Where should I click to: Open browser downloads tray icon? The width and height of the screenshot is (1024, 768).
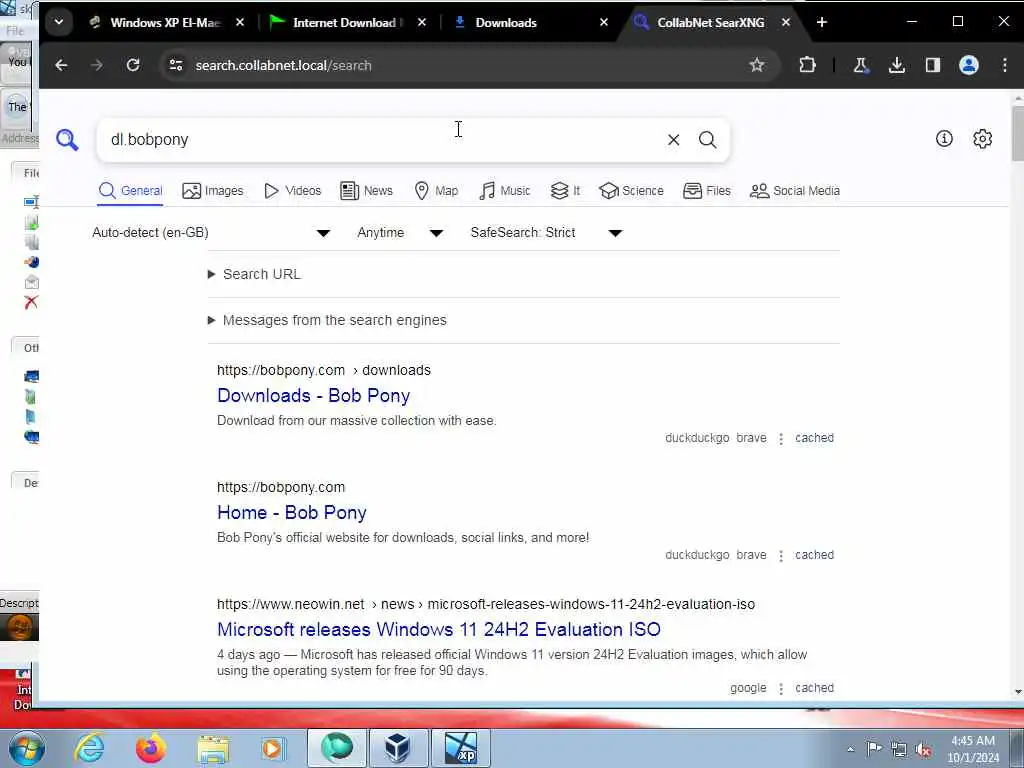(897, 65)
